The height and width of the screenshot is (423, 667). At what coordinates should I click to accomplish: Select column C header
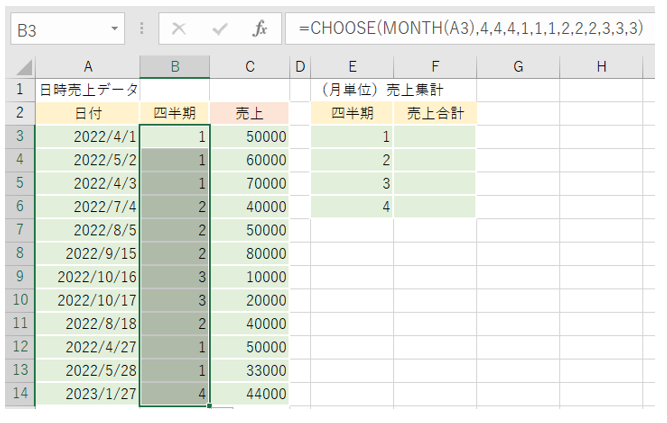pyautogui.click(x=249, y=67)
